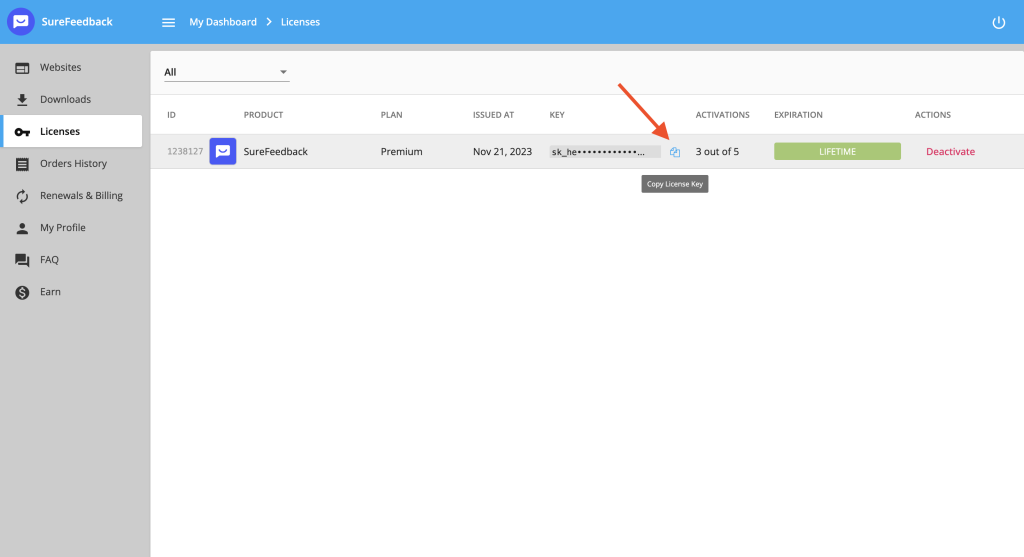Click the ID column header
This screenshot has height=557, width=1024.
(x=171, y=115)
